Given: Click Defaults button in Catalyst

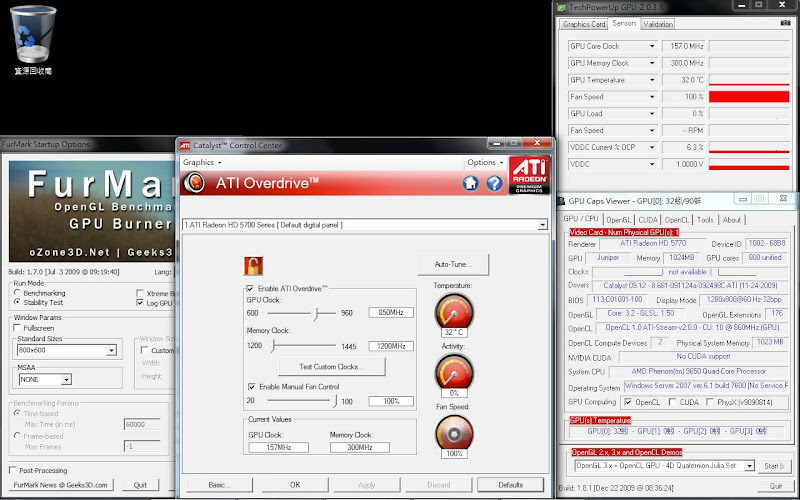Looking at the screenshot, I should (x=511, y=485).
